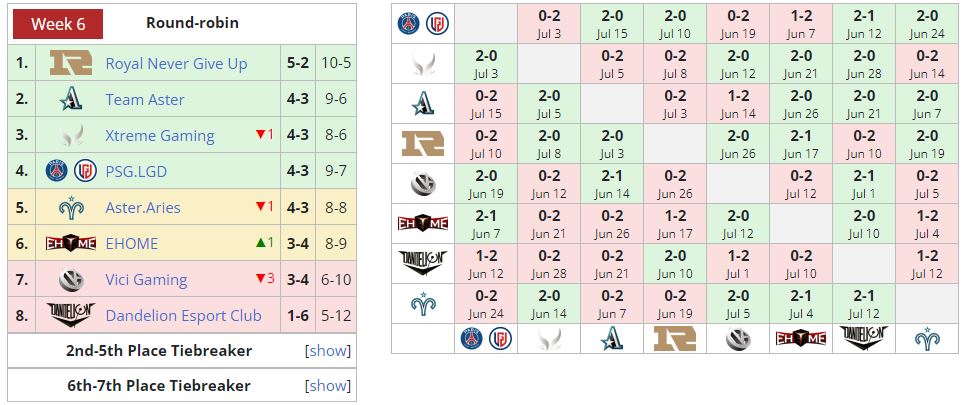The image size is (964, 405).
Task: Click the Xtreme Gaming logo in standings
Action: pos(71,136)
